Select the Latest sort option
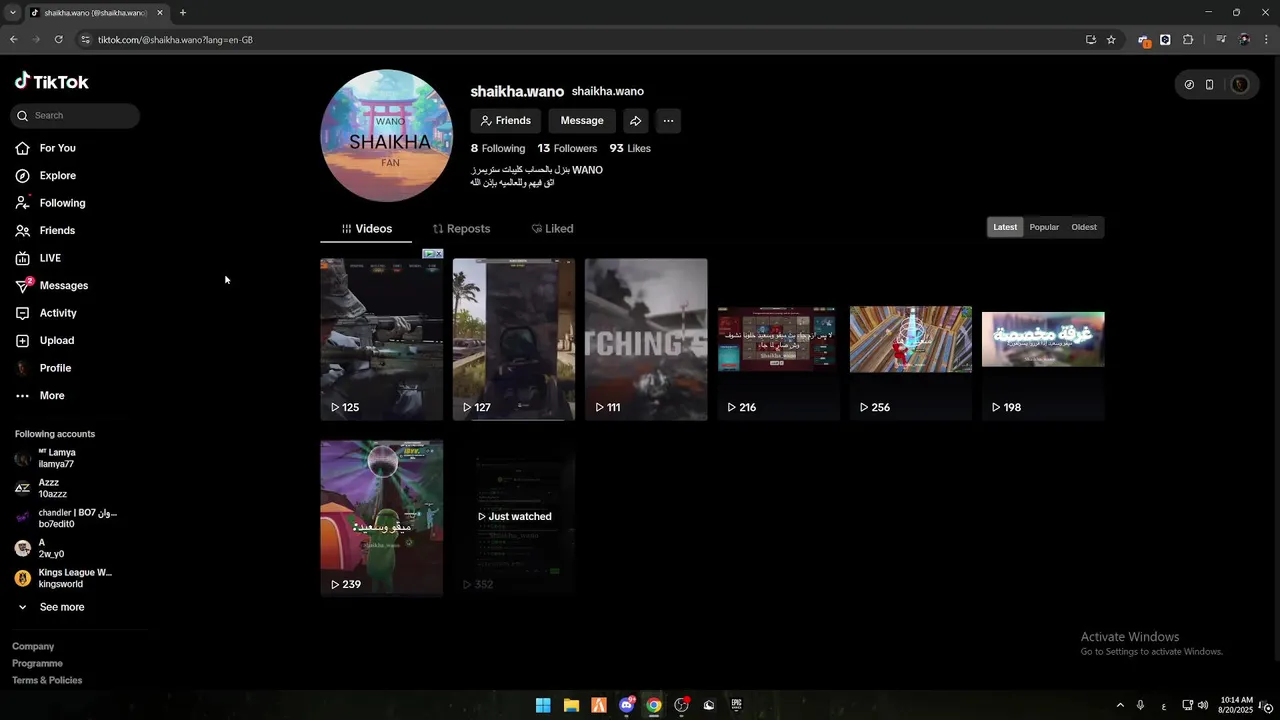The height and width of the screenshot is (720, 1280). pyautogui.click(x=1005, y=227)
